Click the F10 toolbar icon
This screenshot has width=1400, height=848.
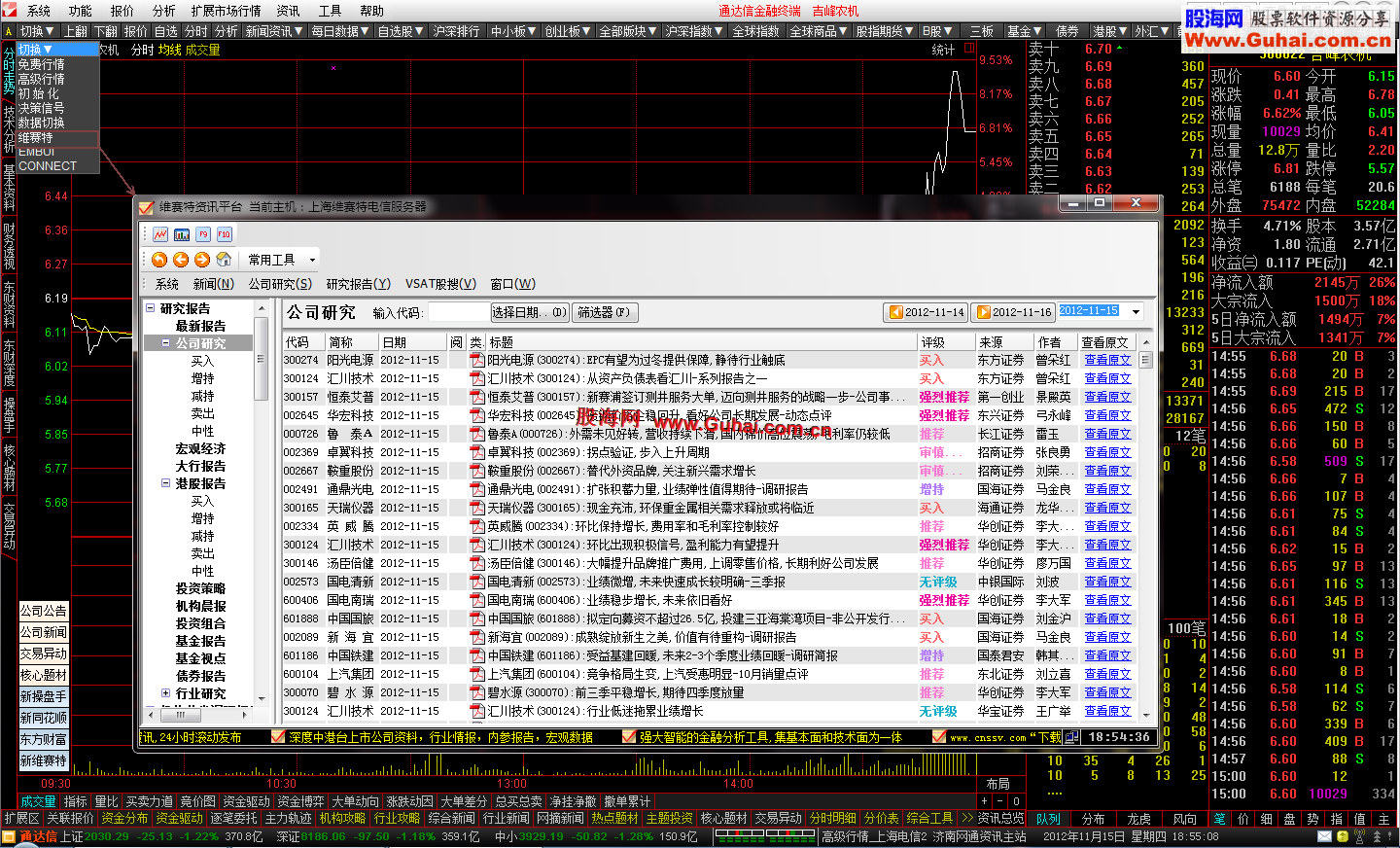pos(224,234)
